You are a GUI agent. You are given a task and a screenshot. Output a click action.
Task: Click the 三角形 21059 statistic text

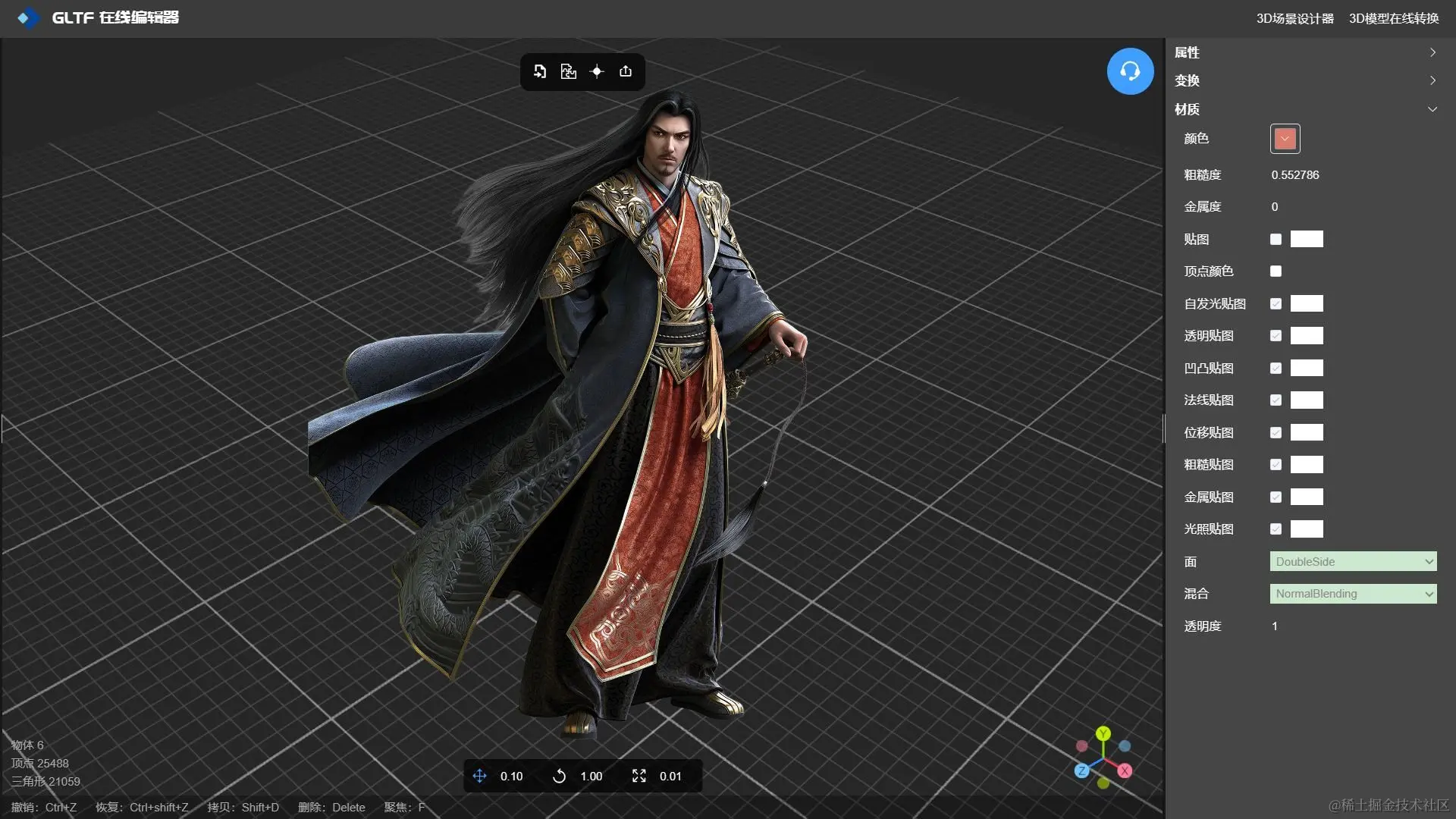click(x=45, y=781)
